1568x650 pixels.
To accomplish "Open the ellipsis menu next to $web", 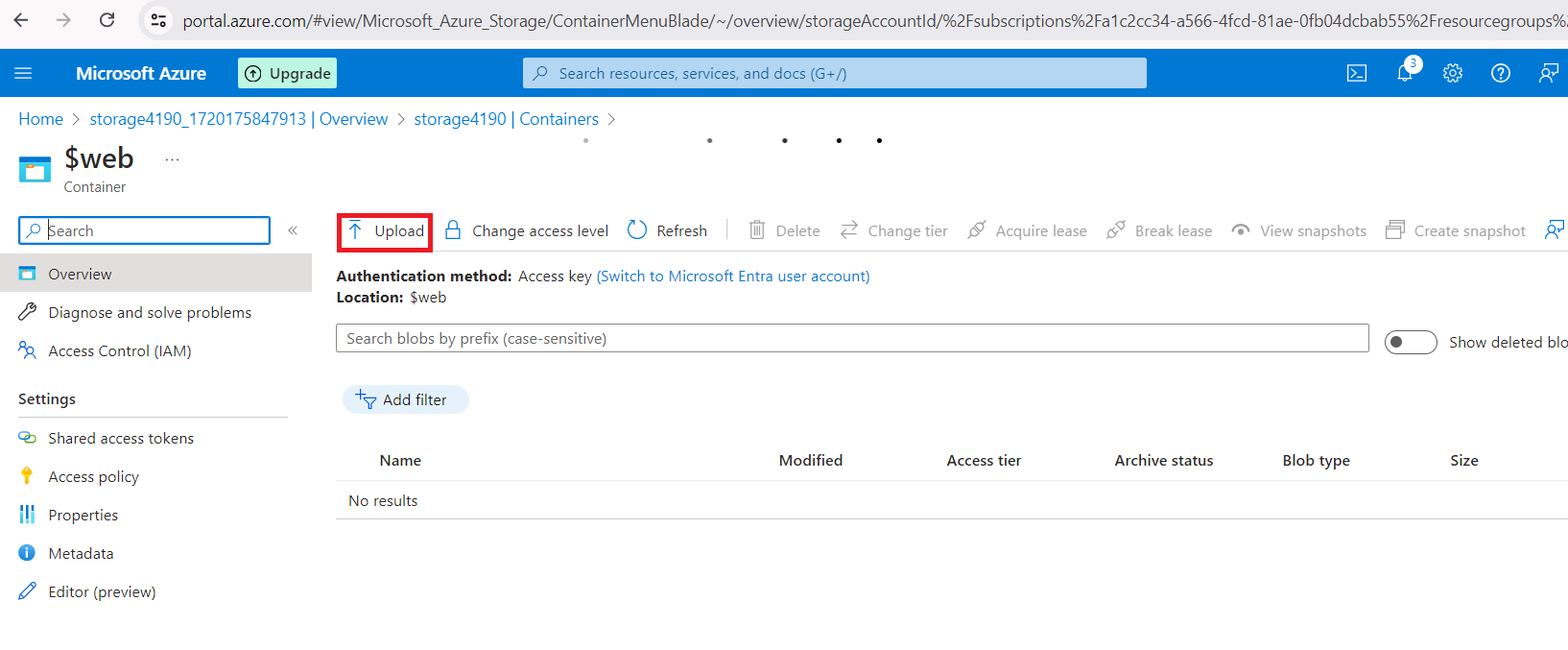I will (172, 159).
